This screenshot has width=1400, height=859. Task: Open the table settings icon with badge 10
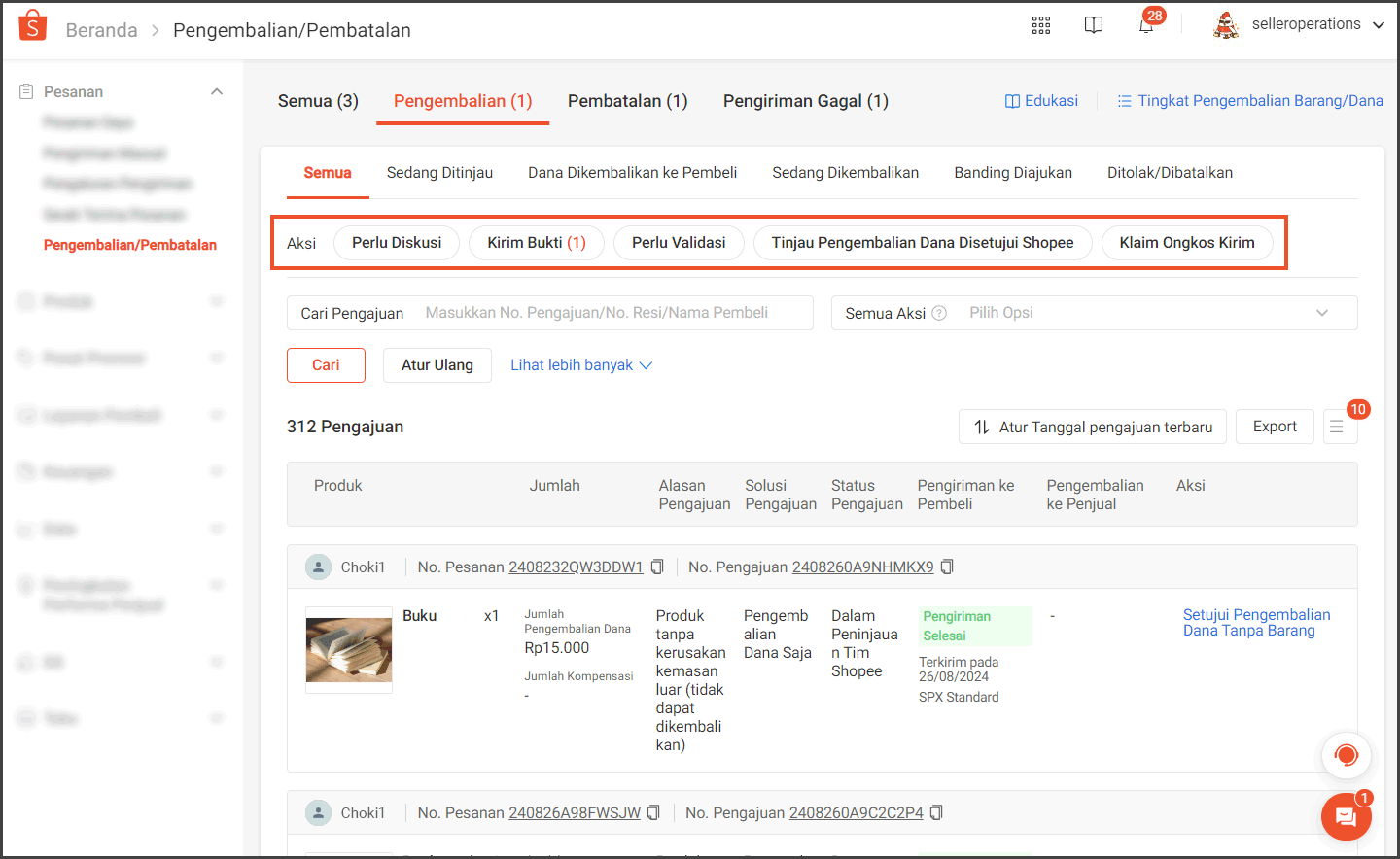pos(1340,427)
